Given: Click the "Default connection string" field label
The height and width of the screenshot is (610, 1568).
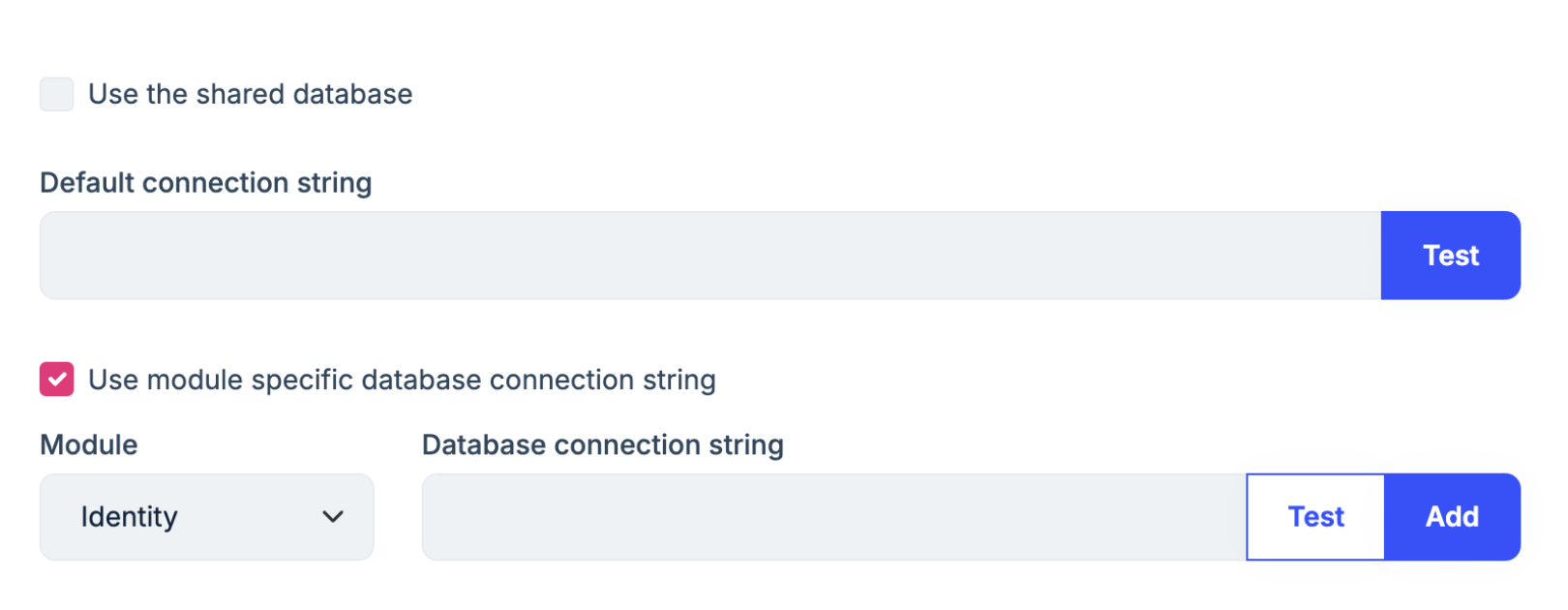Looking at the screenshot, I should [205, 183].
